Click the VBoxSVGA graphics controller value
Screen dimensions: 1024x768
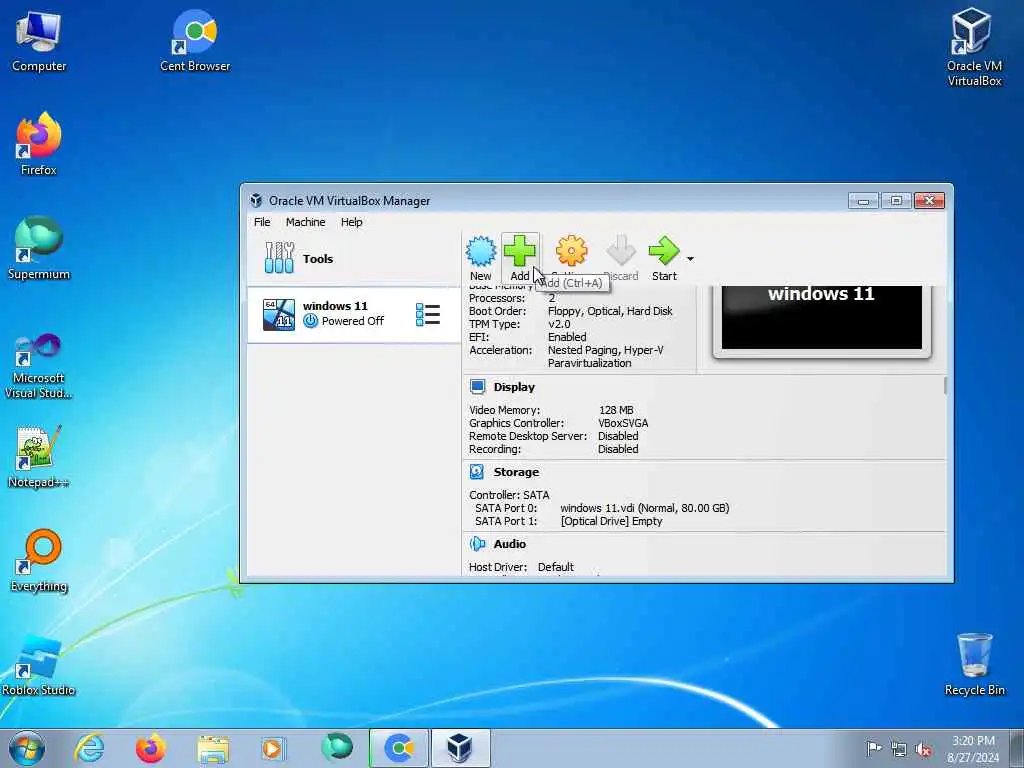pos(623,423)
